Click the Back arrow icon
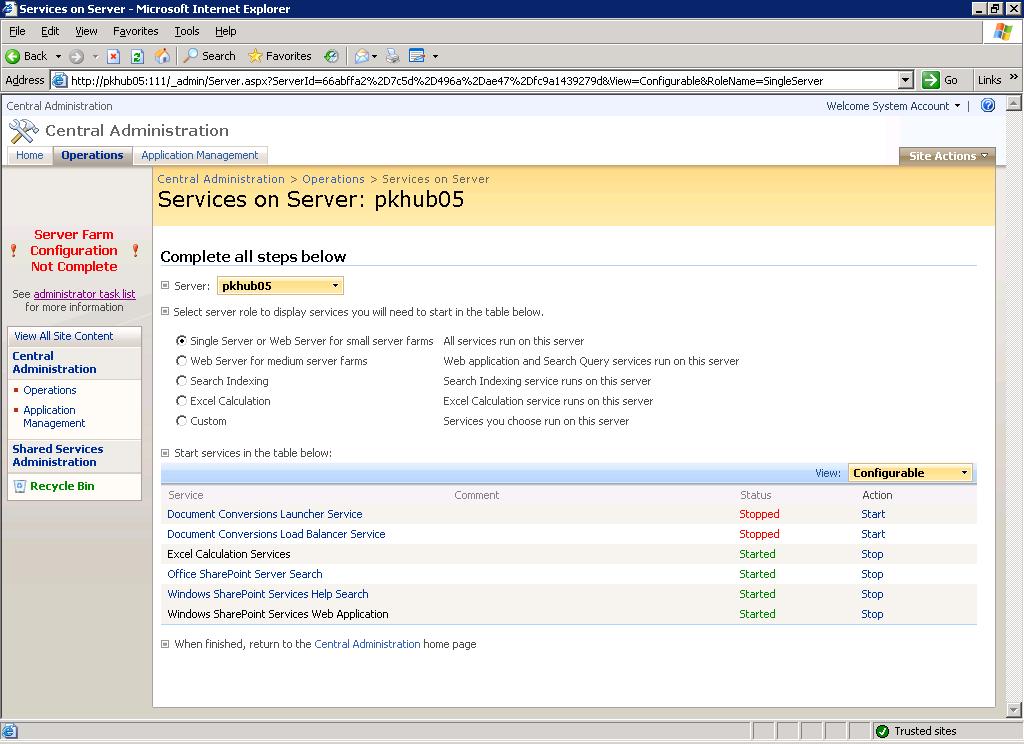Viewport: 1024px width, 744px height. (x=12, y=56)
